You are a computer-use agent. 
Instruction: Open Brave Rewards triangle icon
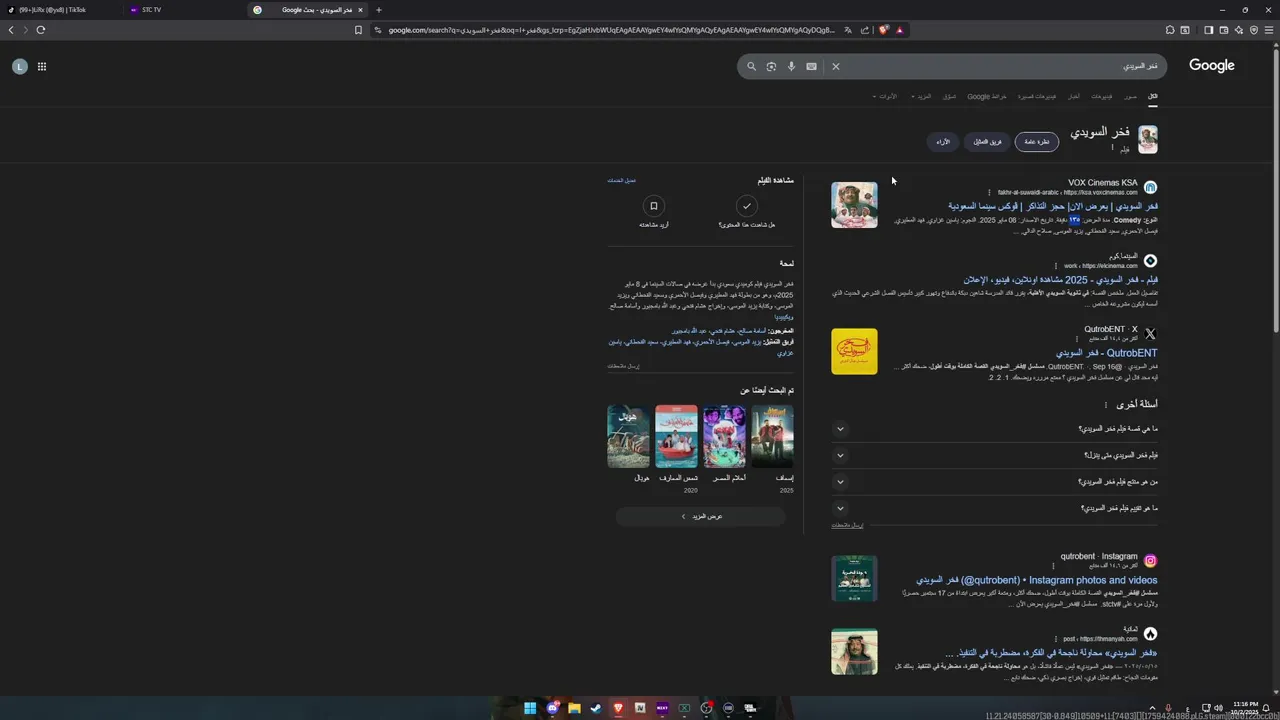[900, 30]
